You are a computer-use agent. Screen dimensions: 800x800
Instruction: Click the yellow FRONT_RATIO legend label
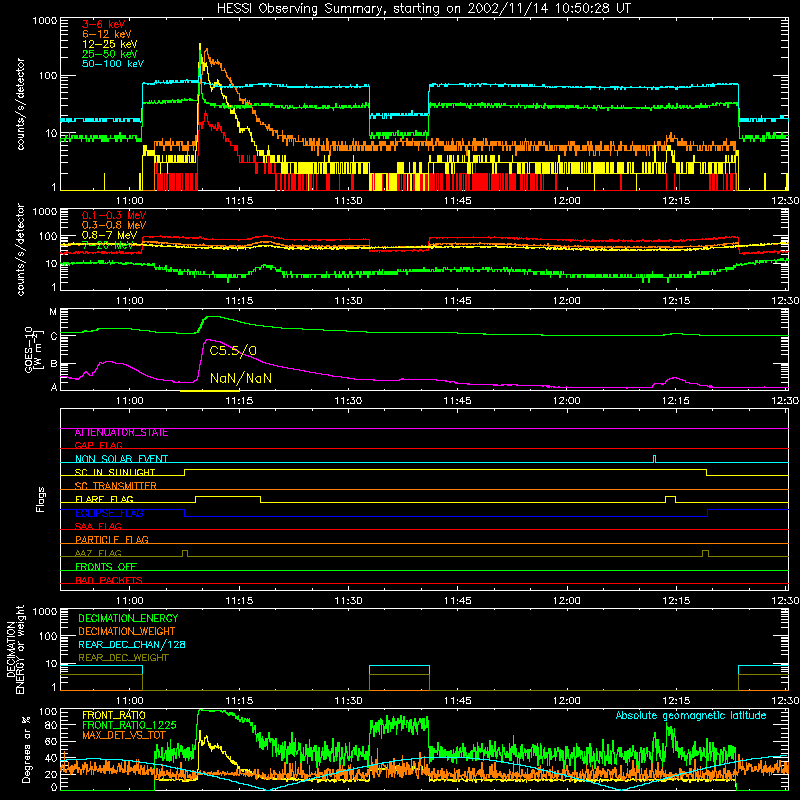point(113,715)
